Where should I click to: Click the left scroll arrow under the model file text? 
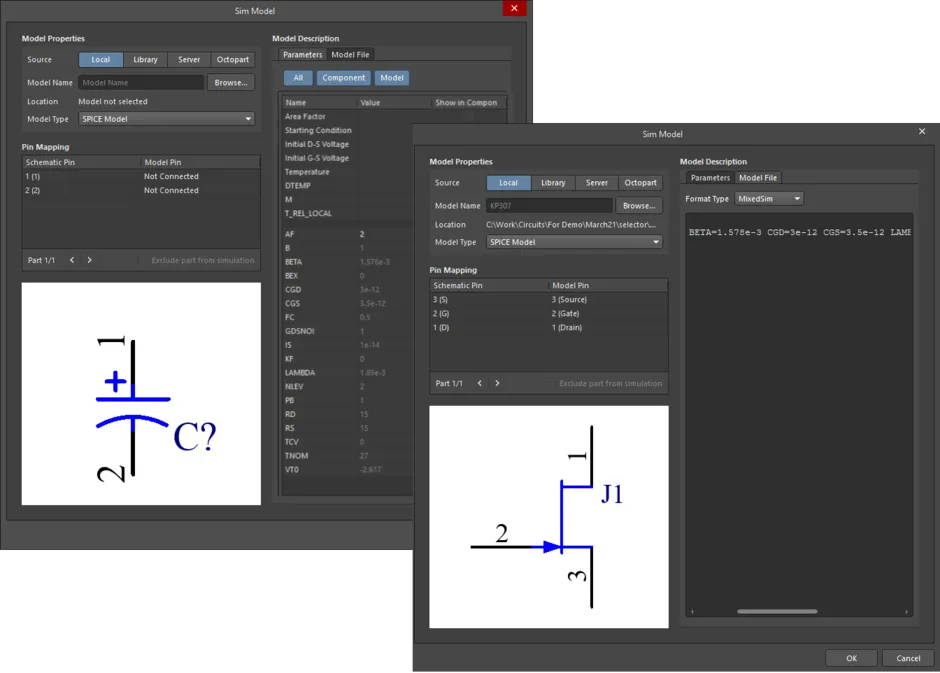click(x=692, y=612)
